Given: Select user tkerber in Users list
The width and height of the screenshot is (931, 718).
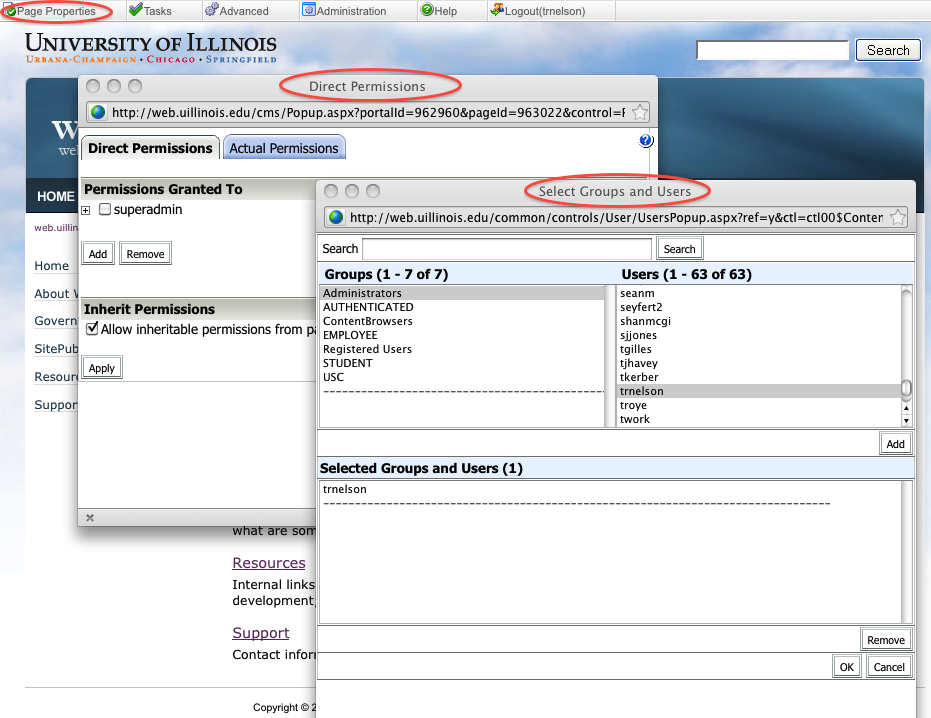Looking at the screenshot, I should click(x=759, y=377).
